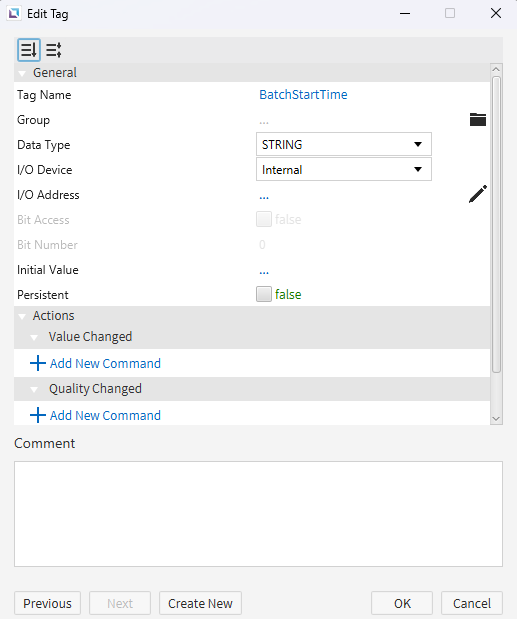Switch to alphabetical sort view icon

tap(54, 50)
